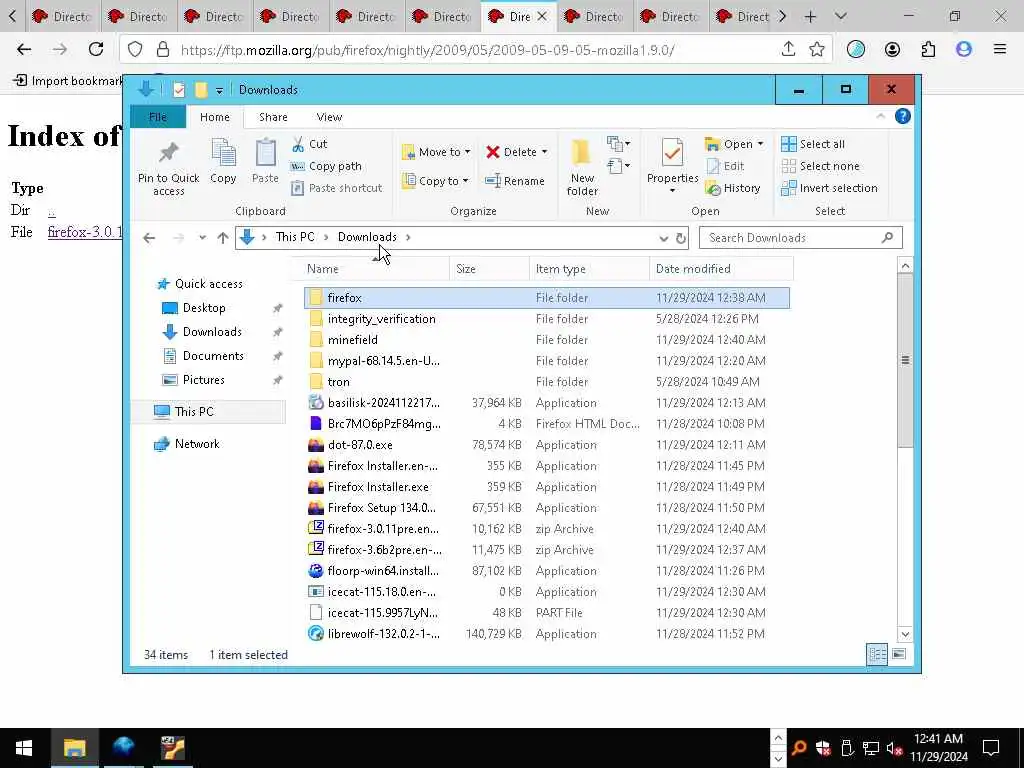The height and width of the screenshot is (768, 1024).
Task: Switch to large icons view
Action: tap(899, 654)
